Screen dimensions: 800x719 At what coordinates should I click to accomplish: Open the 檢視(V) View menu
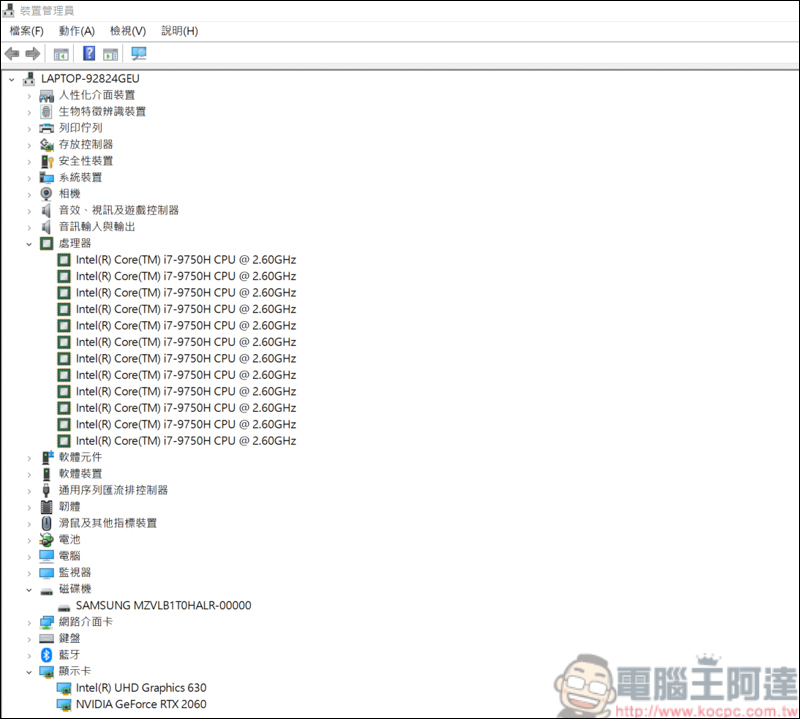point(128,31)
